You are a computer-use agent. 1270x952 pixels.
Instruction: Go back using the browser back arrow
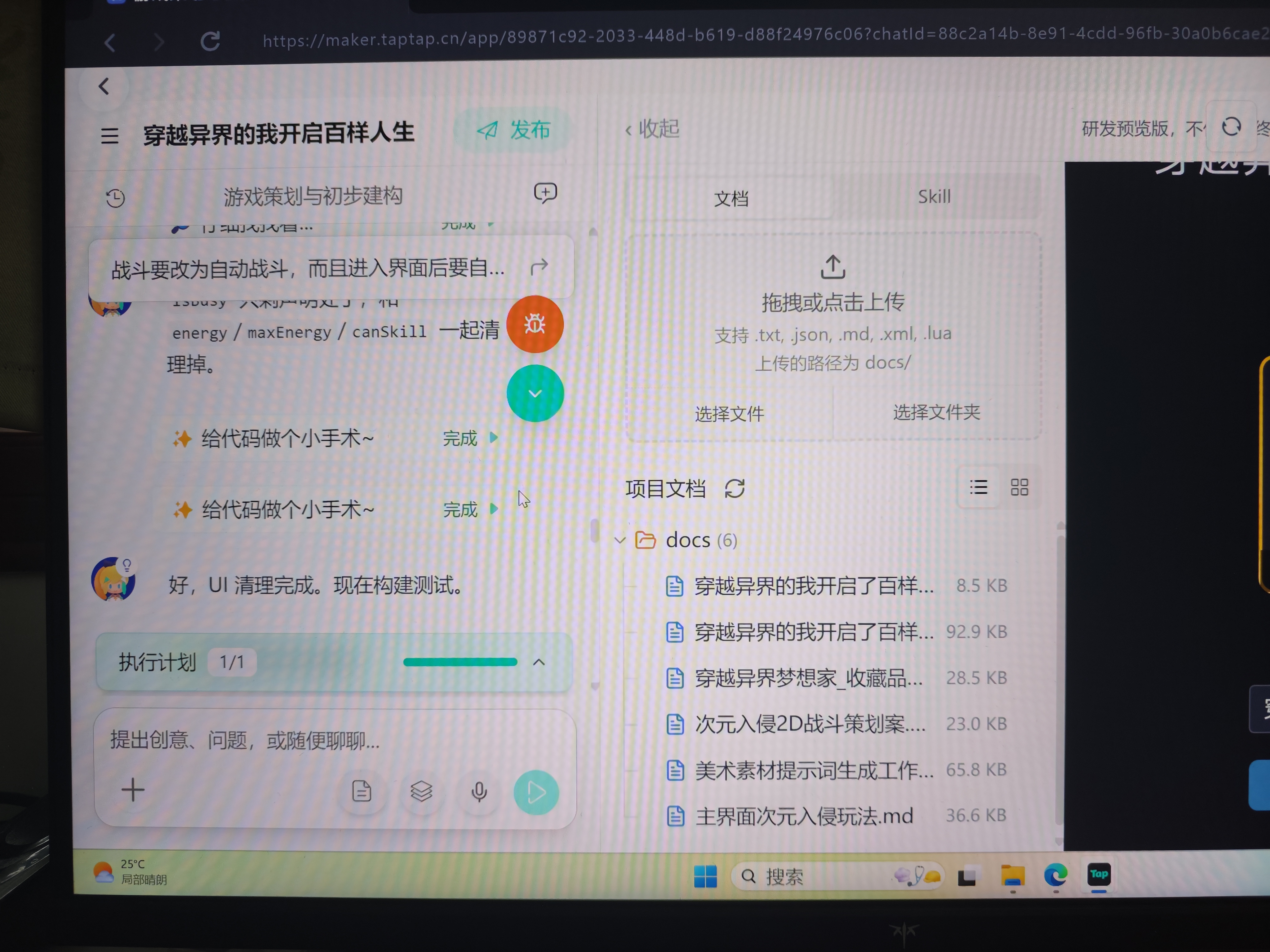(x=110, y=42)
